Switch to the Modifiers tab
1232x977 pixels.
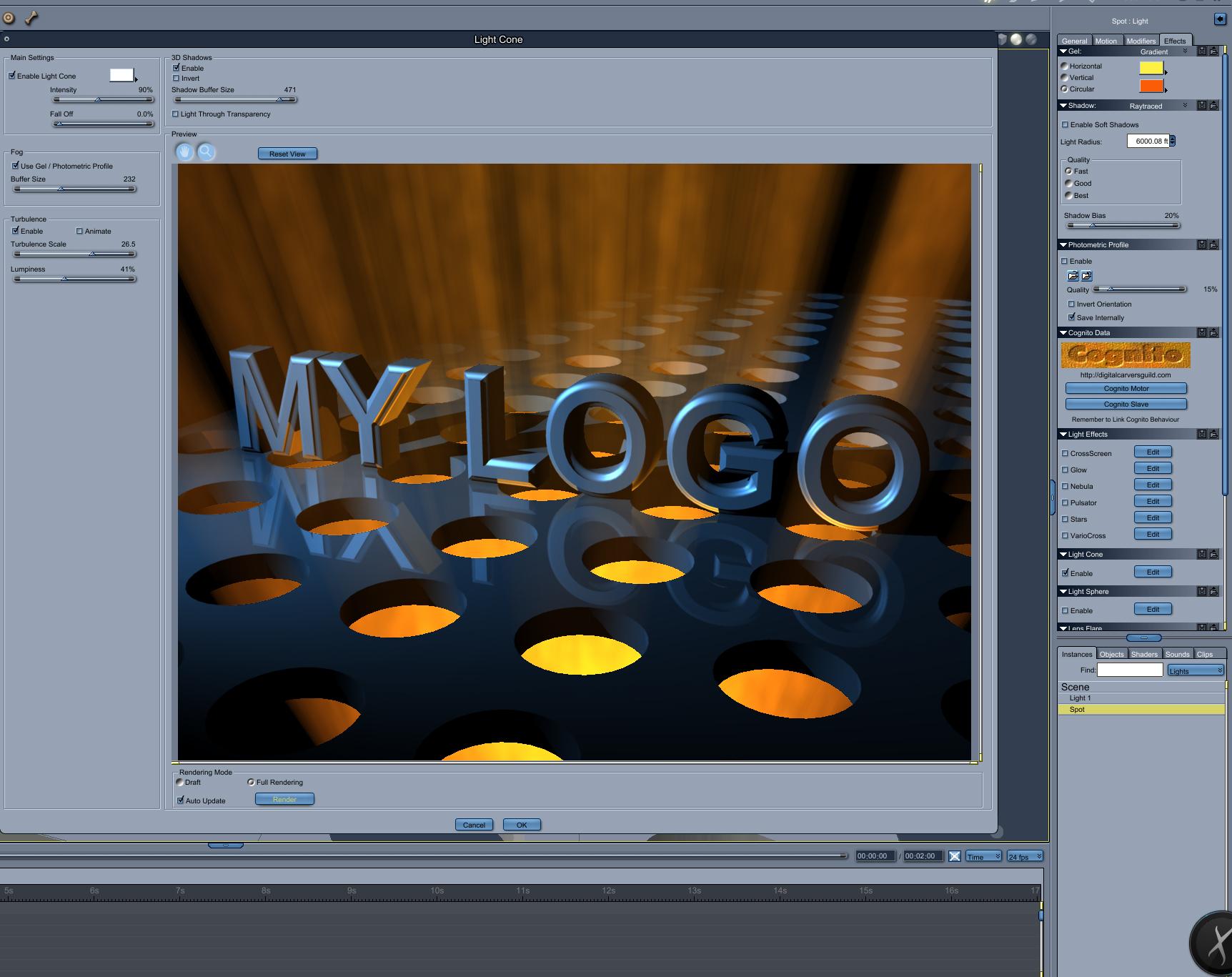1141,41
